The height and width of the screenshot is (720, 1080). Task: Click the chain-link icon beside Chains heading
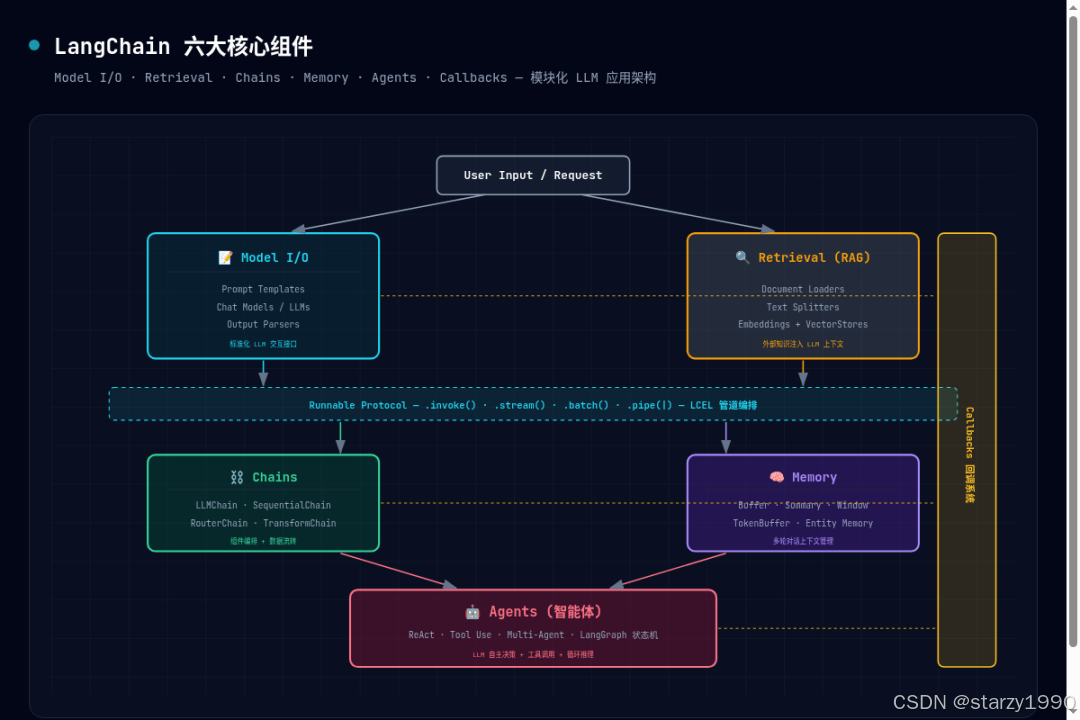[x=237, y=477]
